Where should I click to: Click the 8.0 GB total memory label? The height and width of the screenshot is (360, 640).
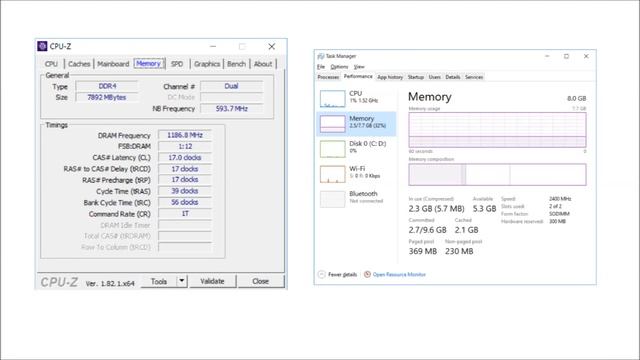point(576,98)
